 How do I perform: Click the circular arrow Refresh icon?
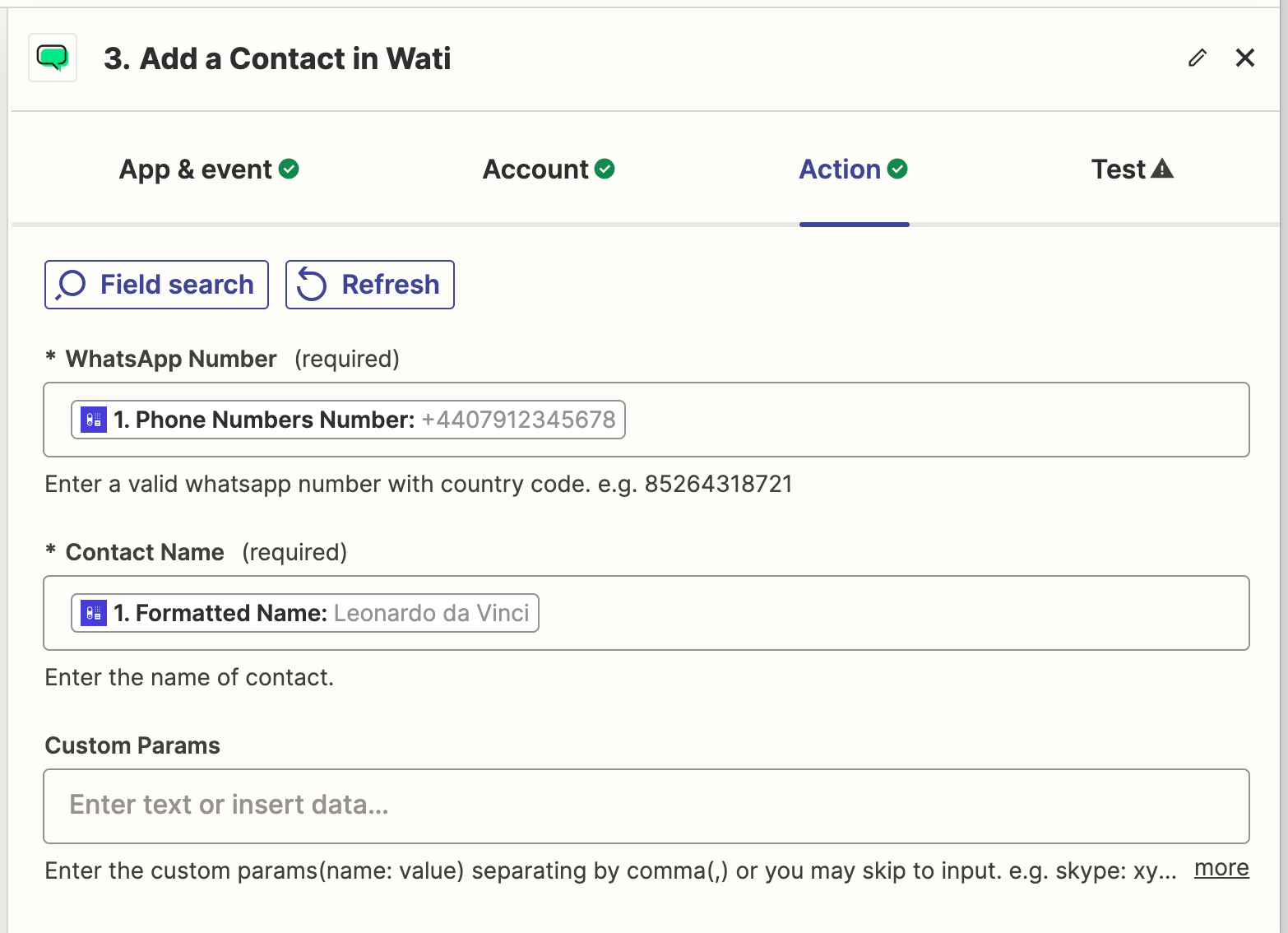click(x=312, y=285)
